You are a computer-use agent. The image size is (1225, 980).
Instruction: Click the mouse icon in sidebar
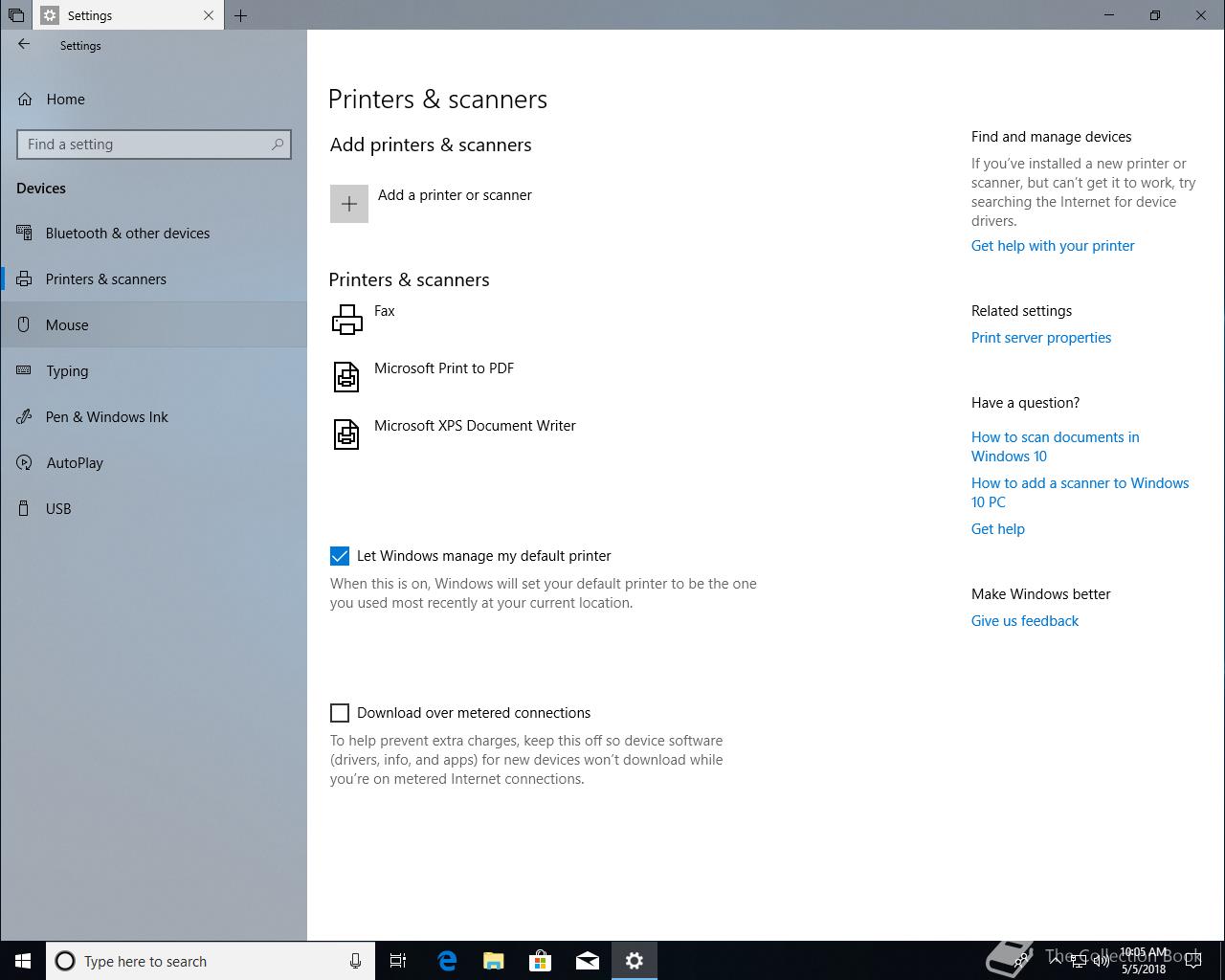[24, 325]
